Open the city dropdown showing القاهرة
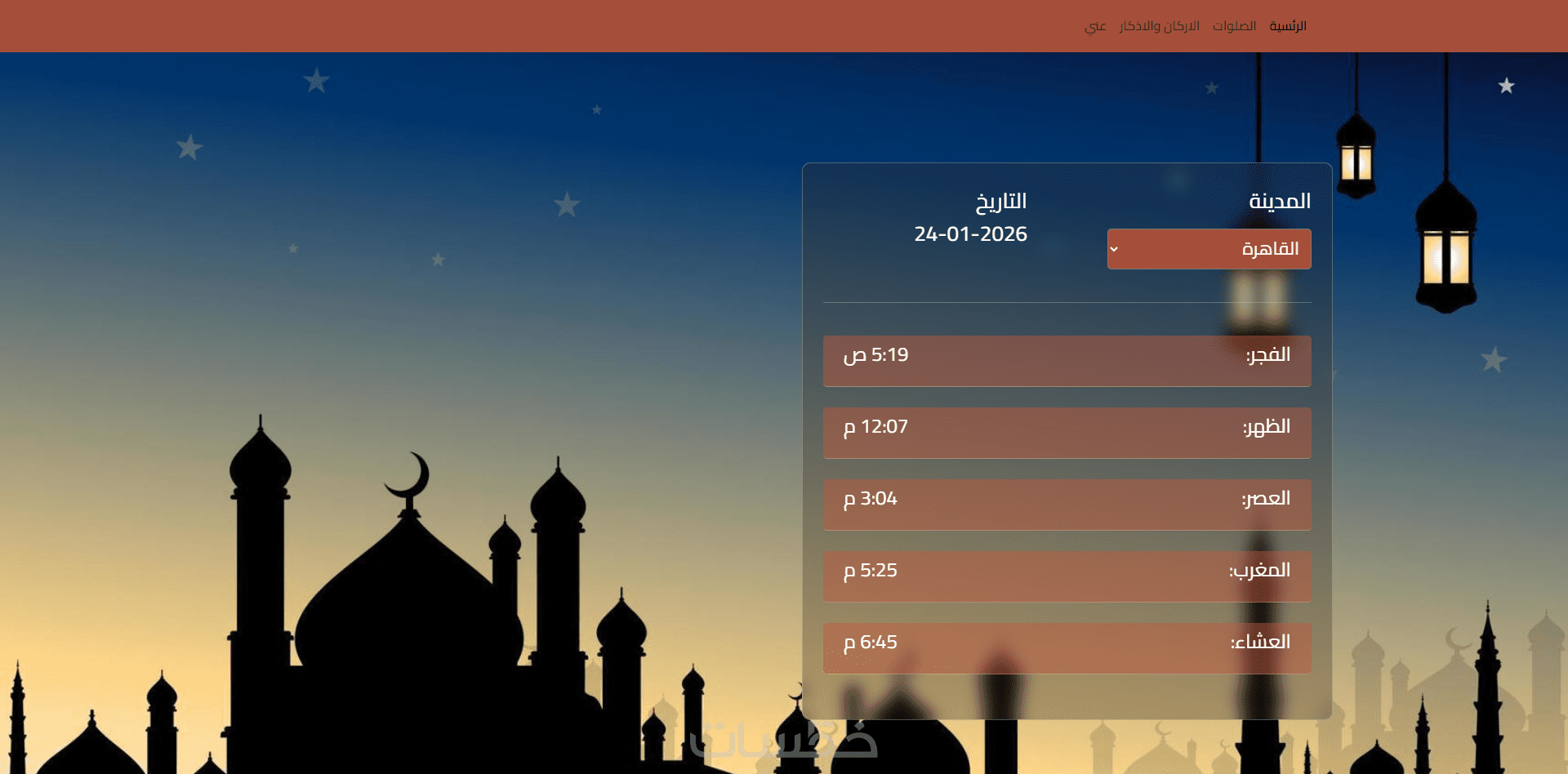Screen dimensions: 1568x774 1209,249
